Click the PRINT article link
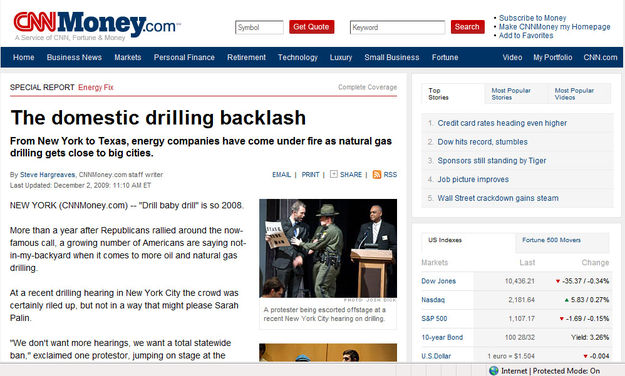Screen dimensions: 625x376 coord(310,175)
